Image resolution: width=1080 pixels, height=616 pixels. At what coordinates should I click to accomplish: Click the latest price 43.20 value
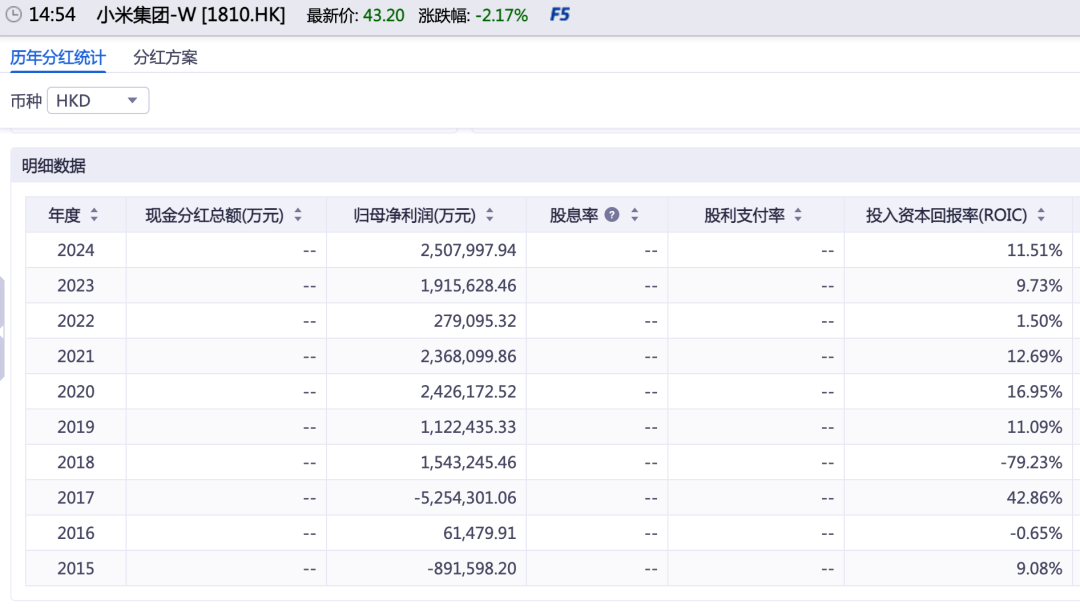click(x=384, y=16)
